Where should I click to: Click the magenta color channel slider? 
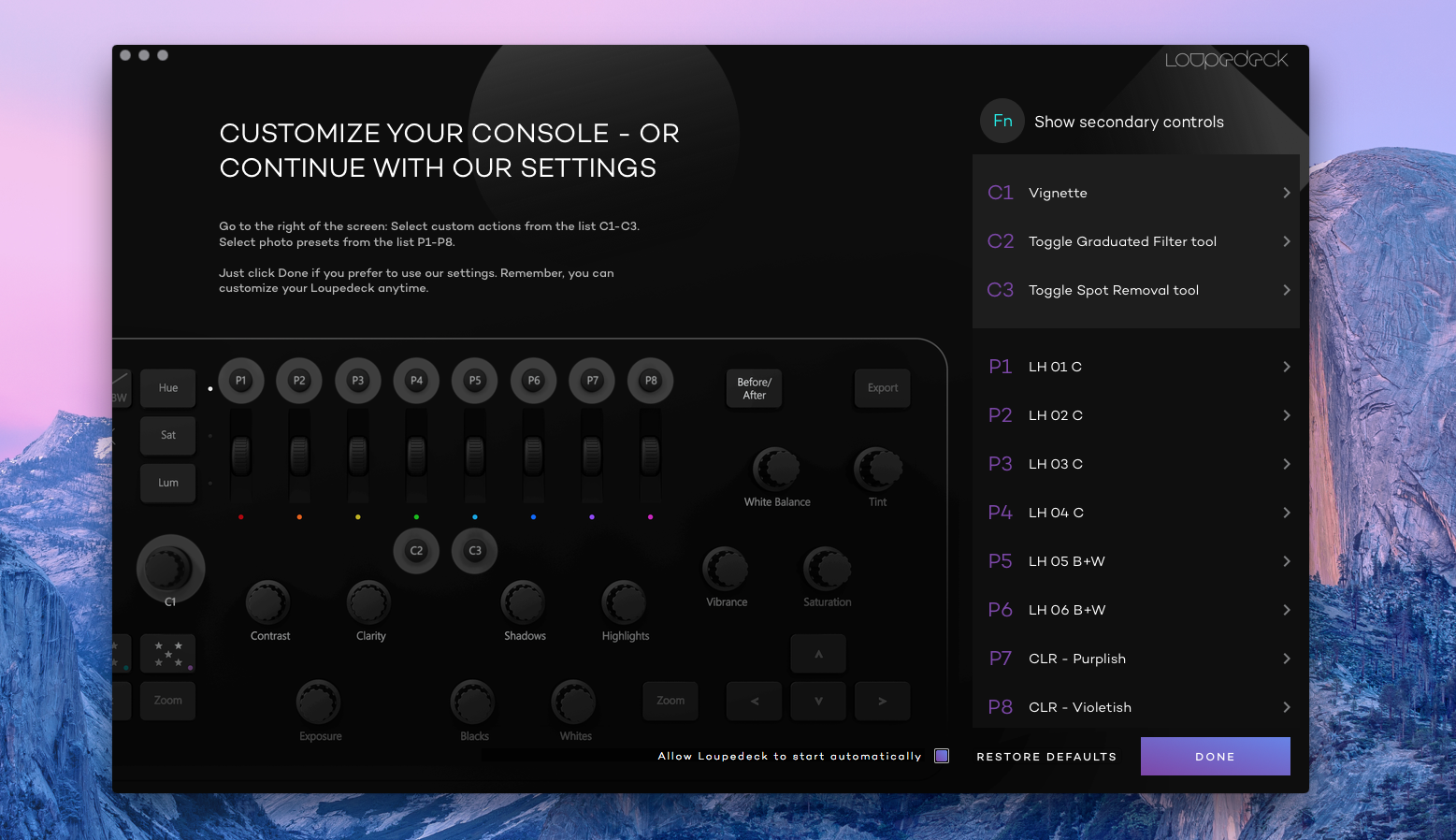[x=651, y=456]
